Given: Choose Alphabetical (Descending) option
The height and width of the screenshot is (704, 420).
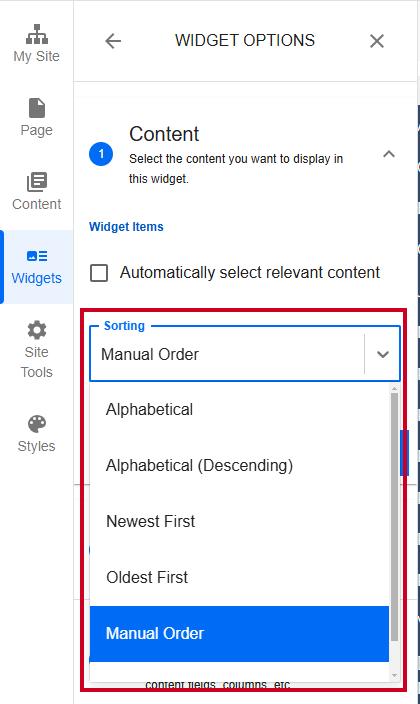Looking at the screenshot, I should click(239, 466).
